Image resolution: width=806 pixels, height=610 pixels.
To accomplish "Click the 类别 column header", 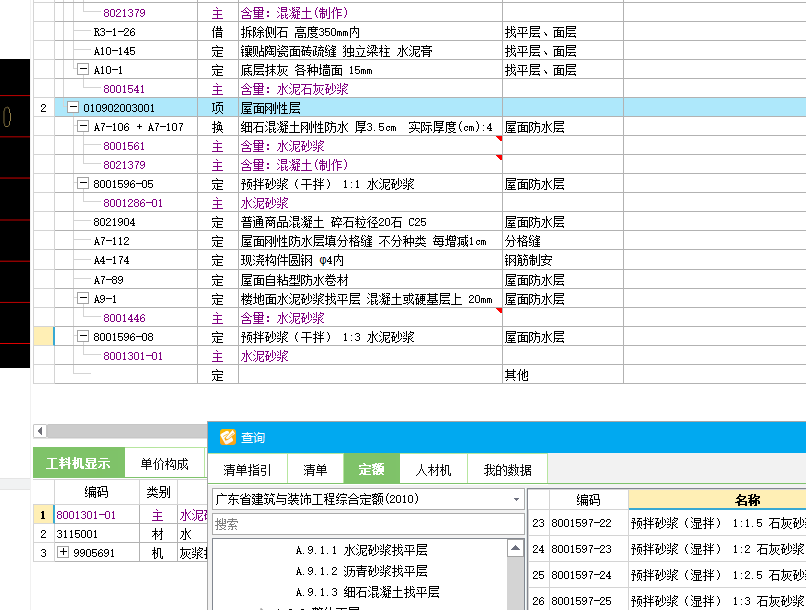I will click(x=158, y=492).
